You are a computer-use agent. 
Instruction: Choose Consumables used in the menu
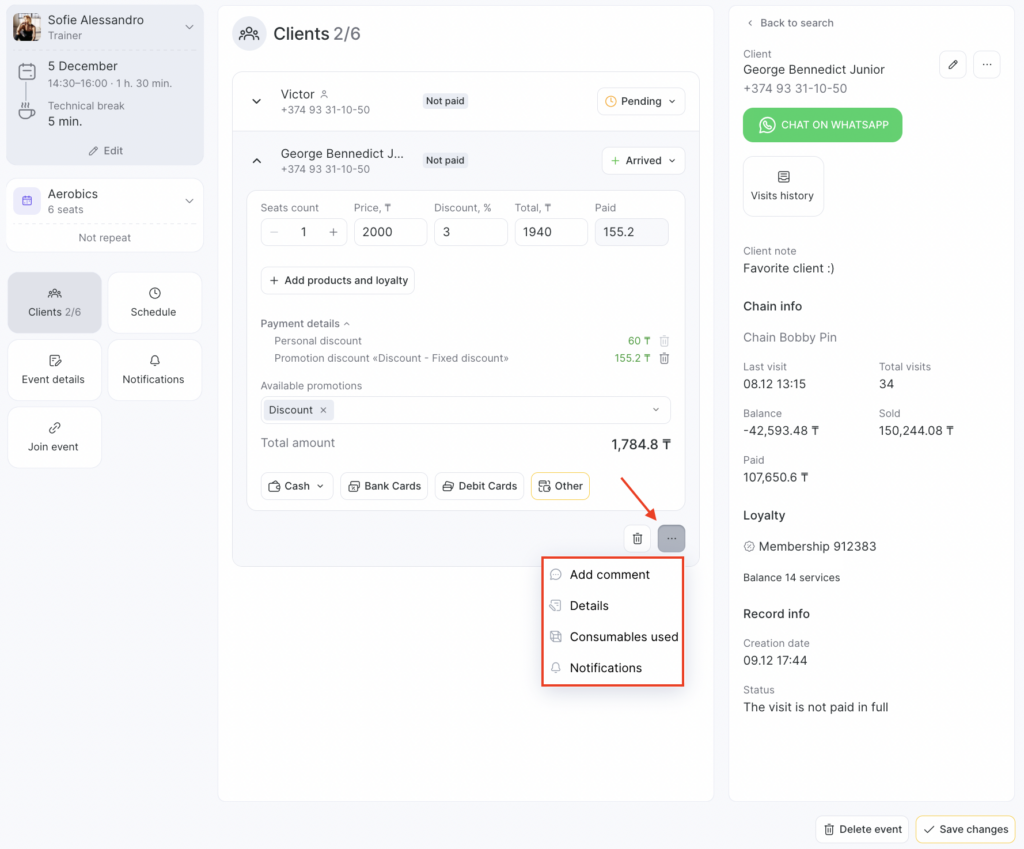(x=623, y=637)
